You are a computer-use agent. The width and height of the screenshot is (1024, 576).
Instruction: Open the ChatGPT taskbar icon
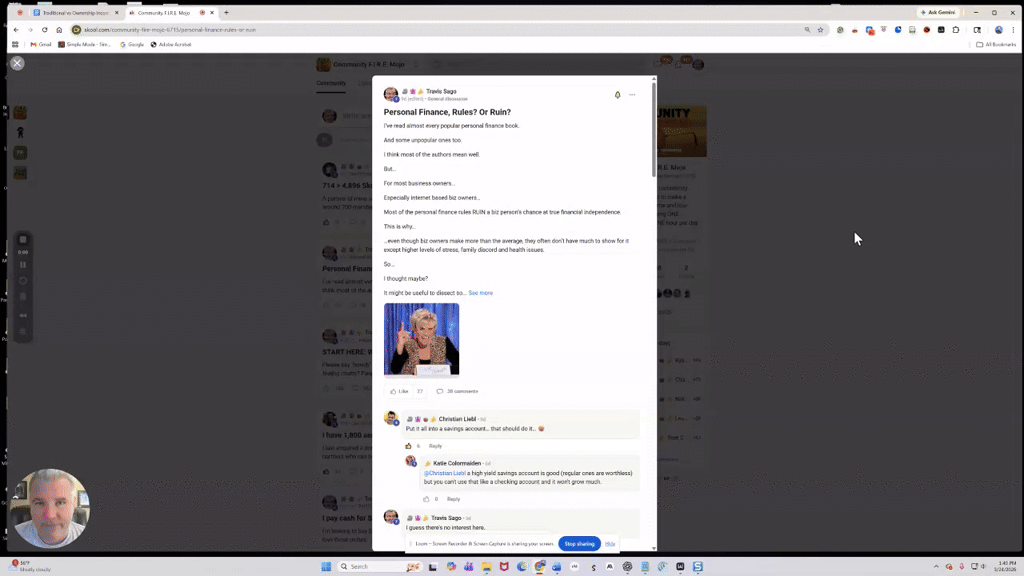[x=628, y=567]
